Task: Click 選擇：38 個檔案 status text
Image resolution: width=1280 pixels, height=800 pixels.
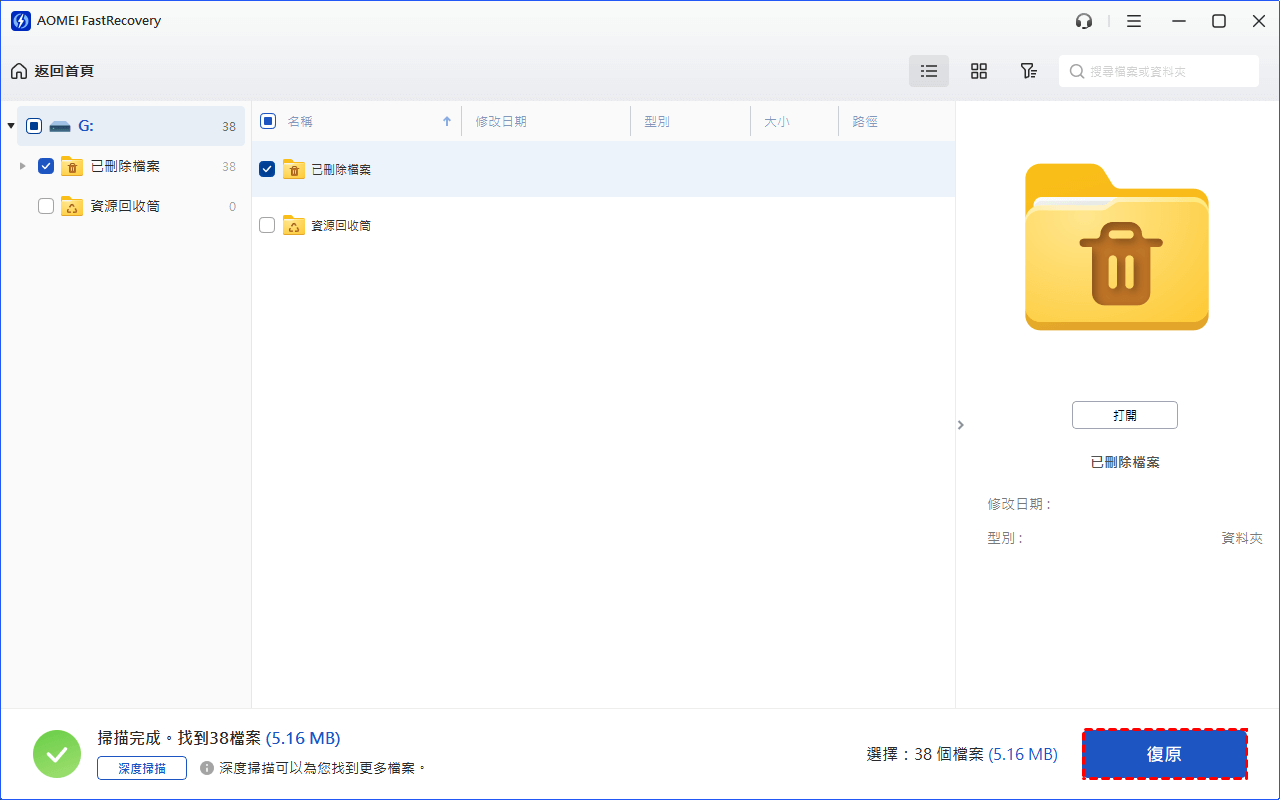Action: tap(925, 754)
